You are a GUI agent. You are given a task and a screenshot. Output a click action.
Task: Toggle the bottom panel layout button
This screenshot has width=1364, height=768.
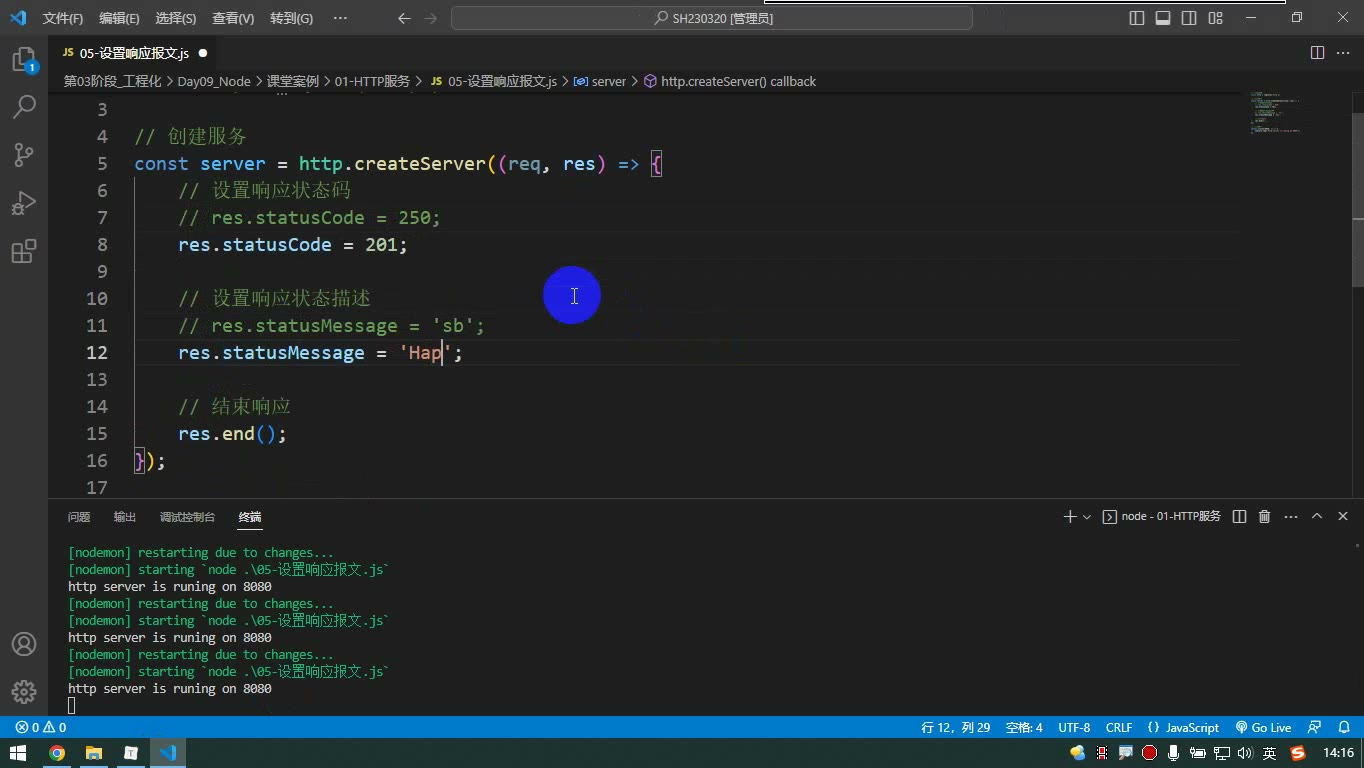[1163, 18]
